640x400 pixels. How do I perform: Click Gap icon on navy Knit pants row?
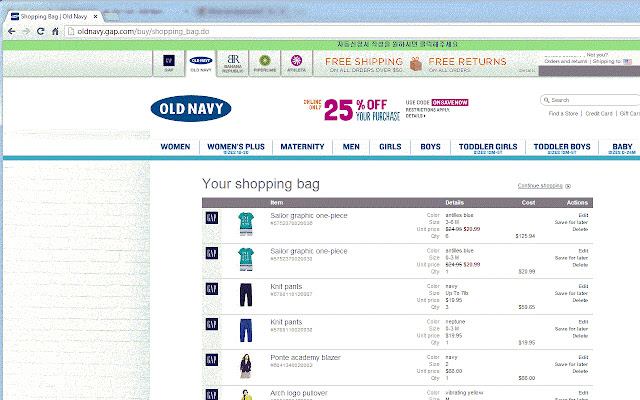coord(212,289)
